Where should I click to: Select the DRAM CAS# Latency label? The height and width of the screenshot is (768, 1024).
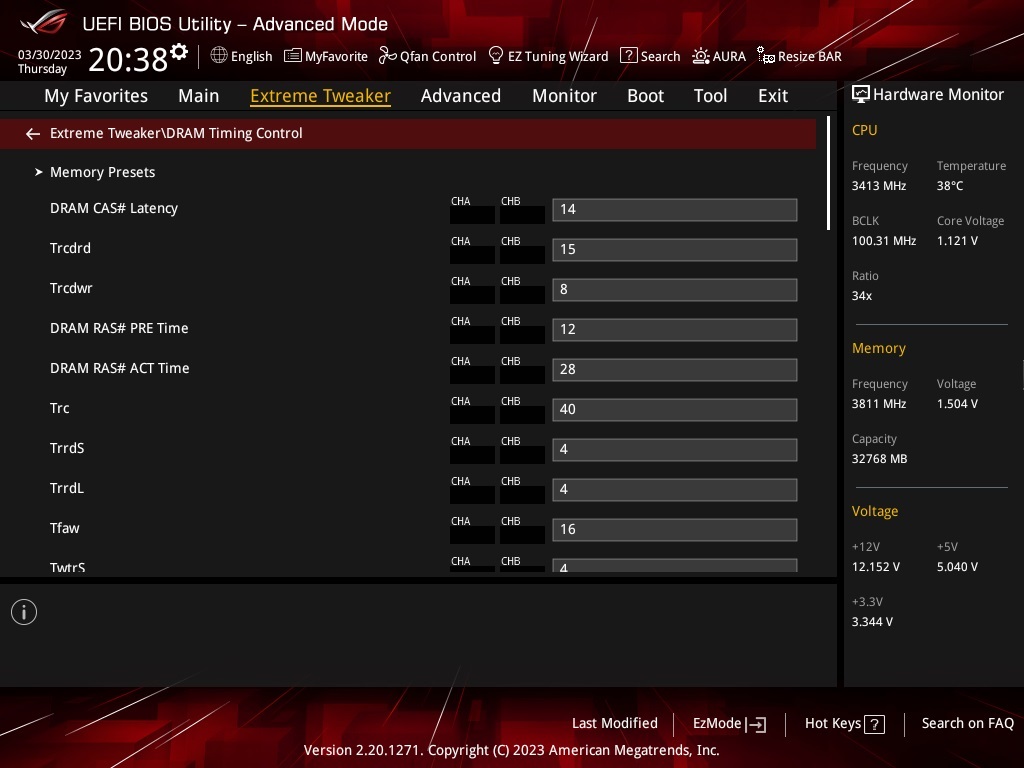114,208
